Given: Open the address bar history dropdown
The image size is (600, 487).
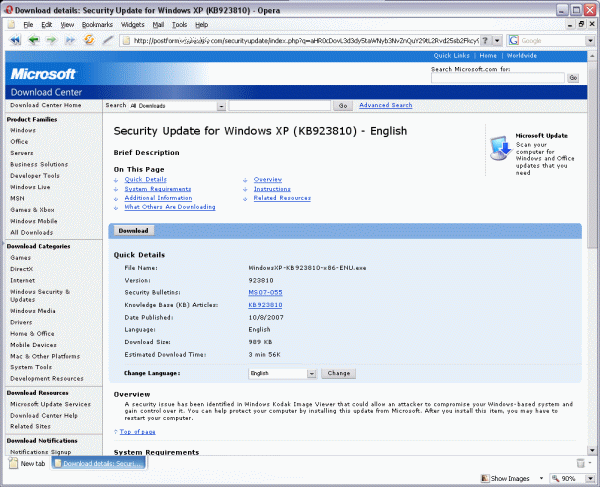Looking at the screenshot, I should tap(497, 41).
